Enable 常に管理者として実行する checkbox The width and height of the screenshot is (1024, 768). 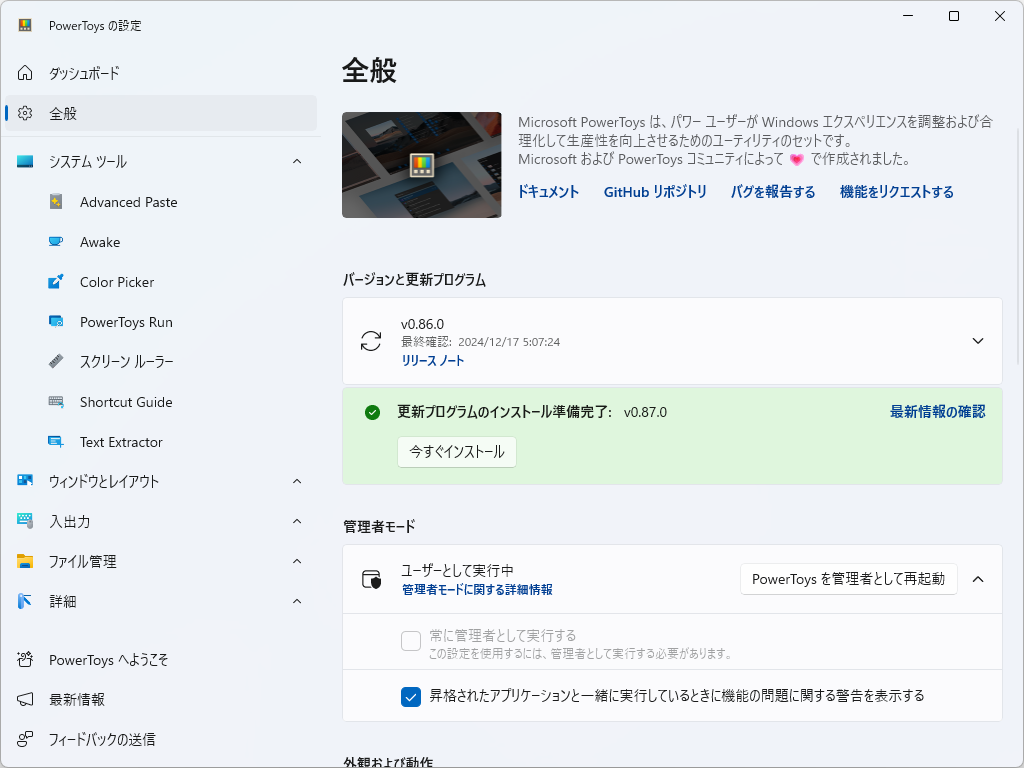[x=410, y=641]
